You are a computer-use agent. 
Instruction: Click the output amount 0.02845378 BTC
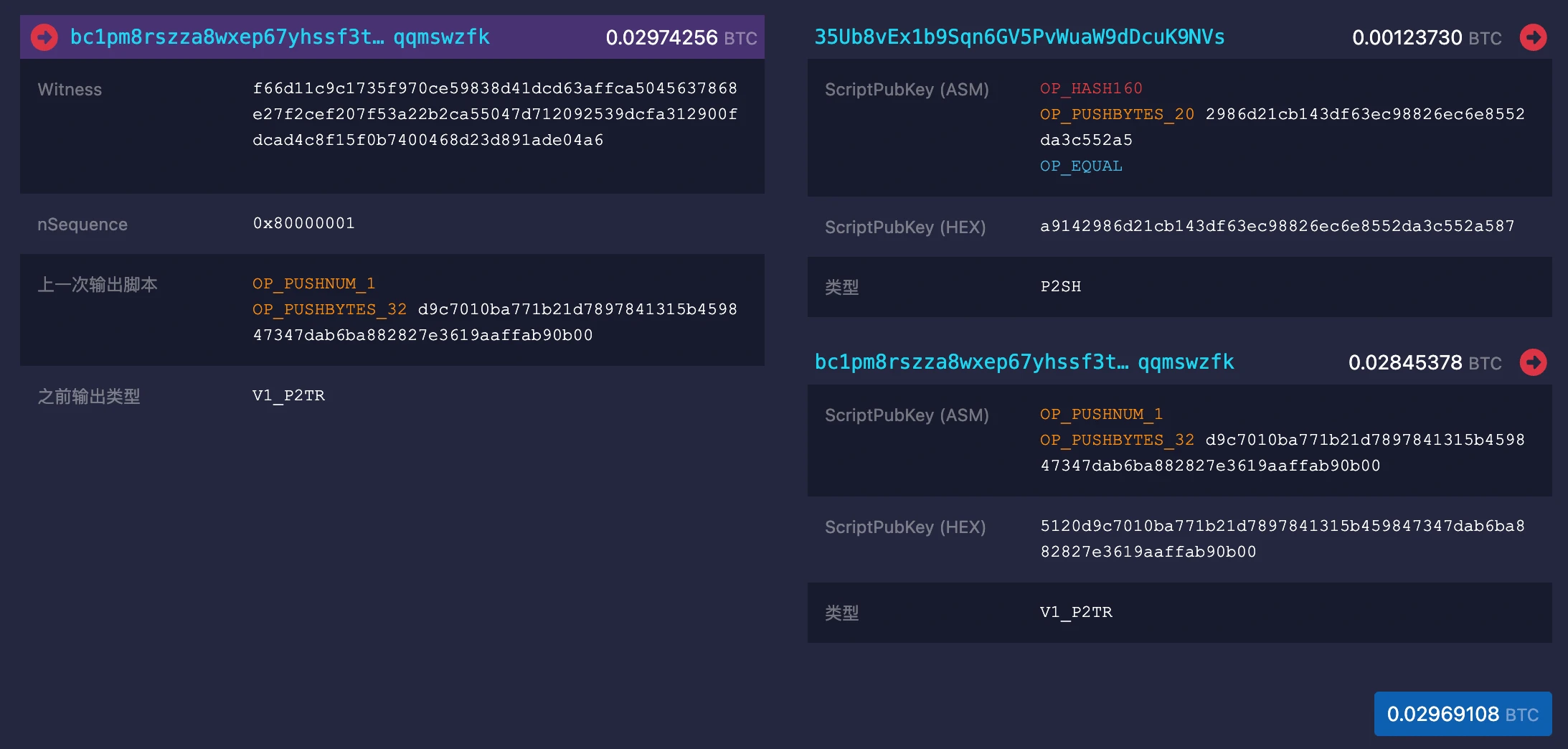(x=1424, y=362)
